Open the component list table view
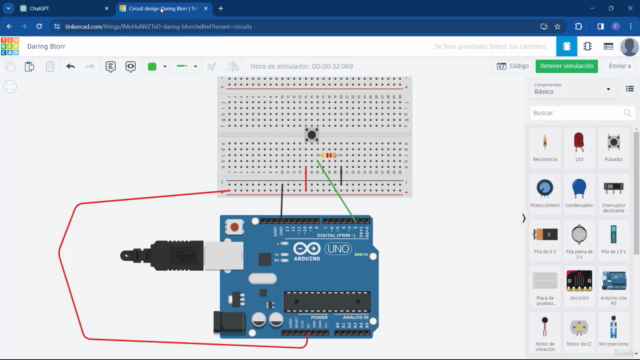Image resolution: width=640 pixels, height=360 pixels. coord(608,46)
